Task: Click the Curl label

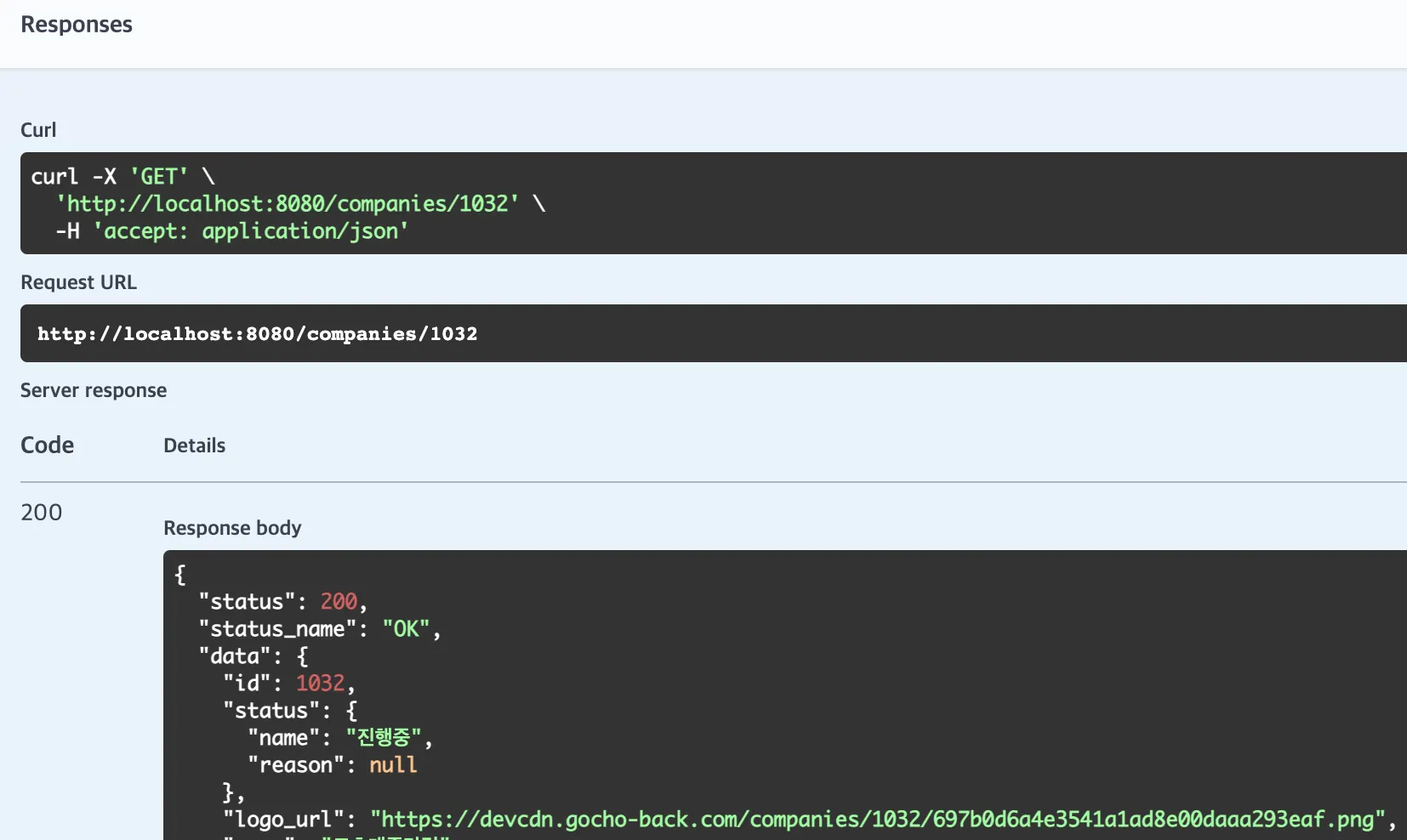Action: click(x=38, y=130)
